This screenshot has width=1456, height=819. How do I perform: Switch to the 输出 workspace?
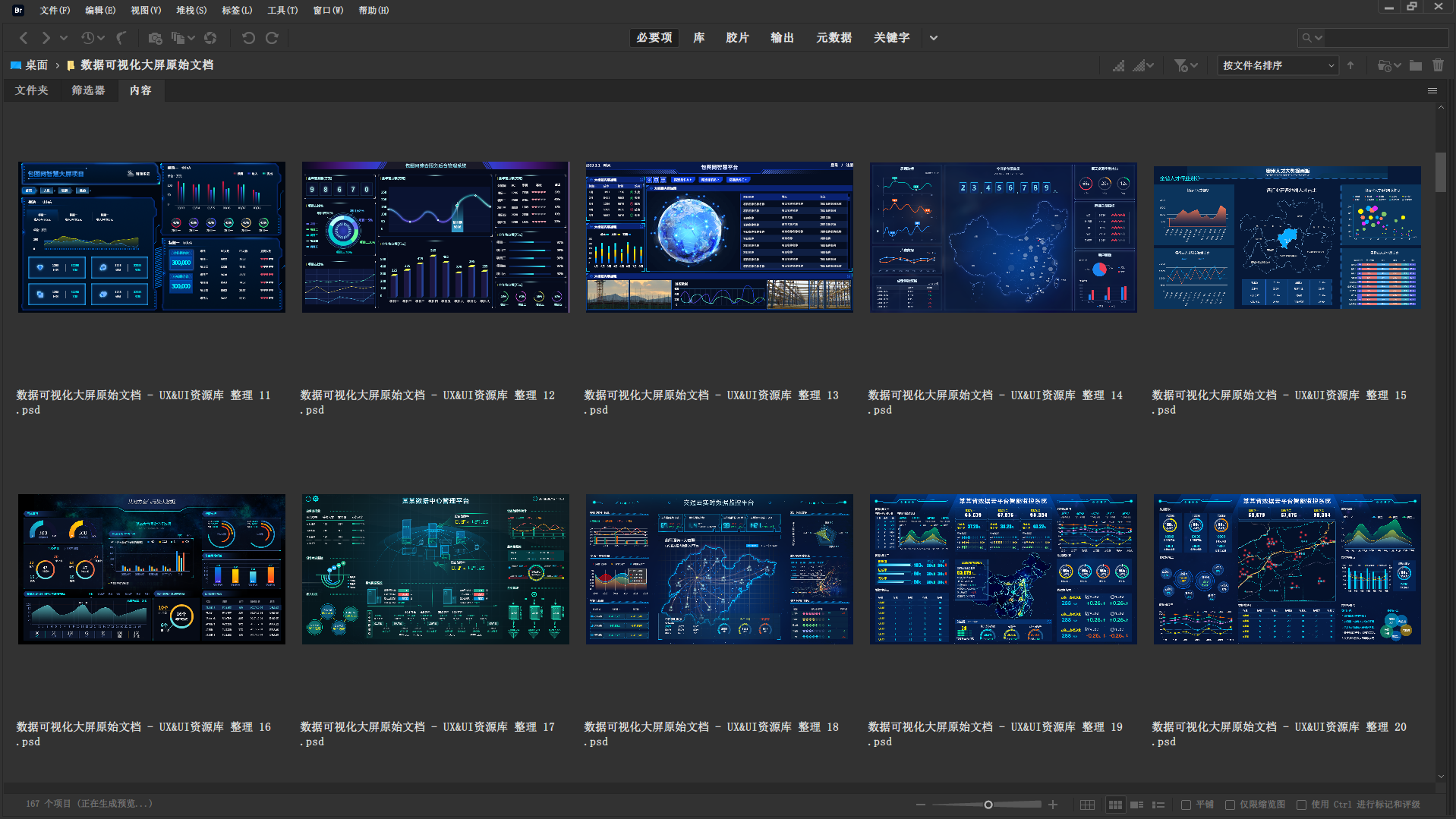coord(782,38)
